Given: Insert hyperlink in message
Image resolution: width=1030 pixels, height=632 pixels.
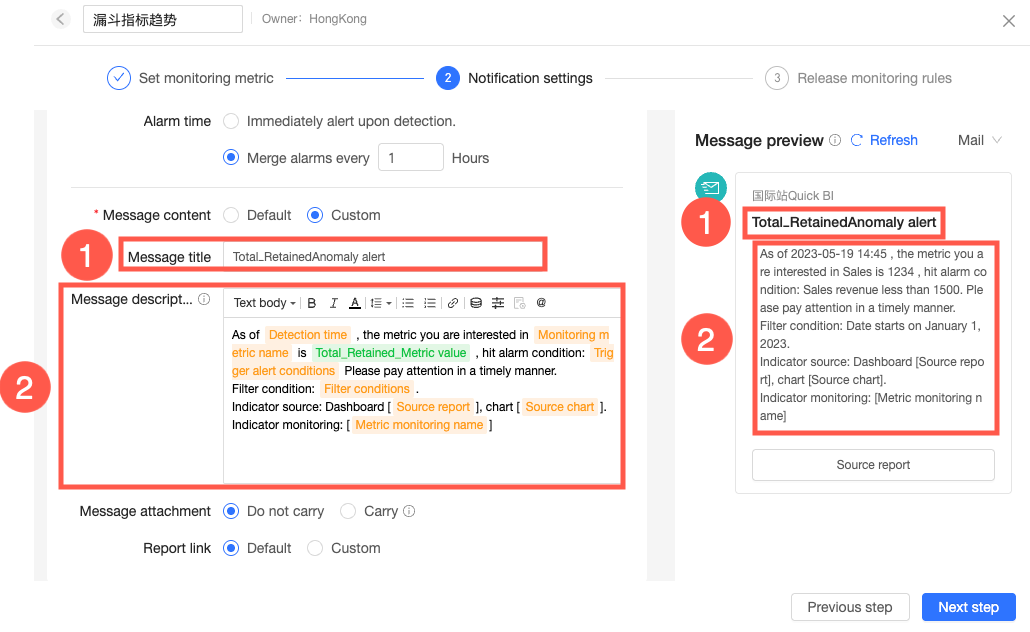Looking at the screenshot, I should [x=453, y=303].
